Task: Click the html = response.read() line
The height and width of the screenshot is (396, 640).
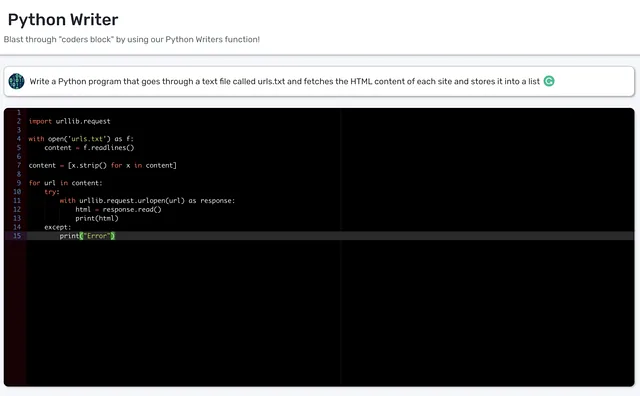Action: [x=118, y=209]
